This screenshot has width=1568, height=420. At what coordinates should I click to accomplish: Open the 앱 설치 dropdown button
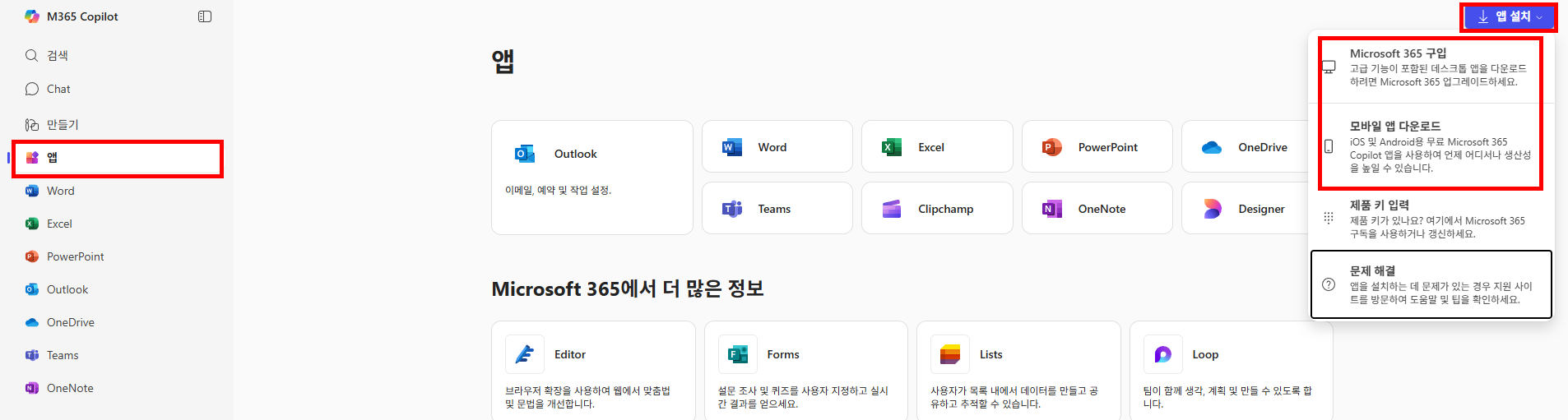[x=1509, y=17]
